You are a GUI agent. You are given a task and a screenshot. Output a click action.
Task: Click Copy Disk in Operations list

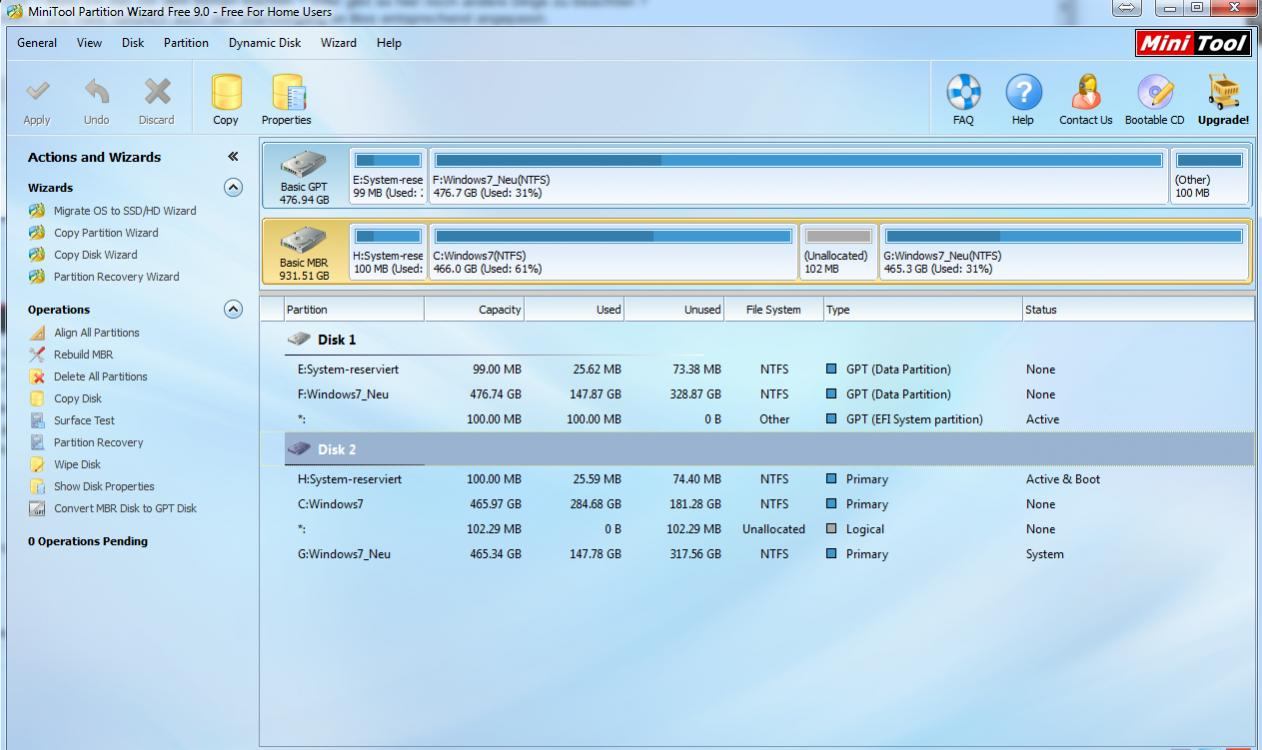coord(77,399)
